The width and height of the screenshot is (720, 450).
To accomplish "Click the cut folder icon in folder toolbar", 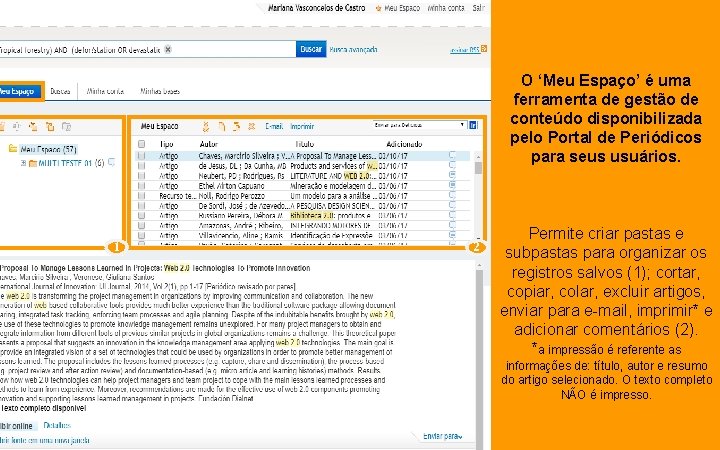I will [x=33, y=127].
